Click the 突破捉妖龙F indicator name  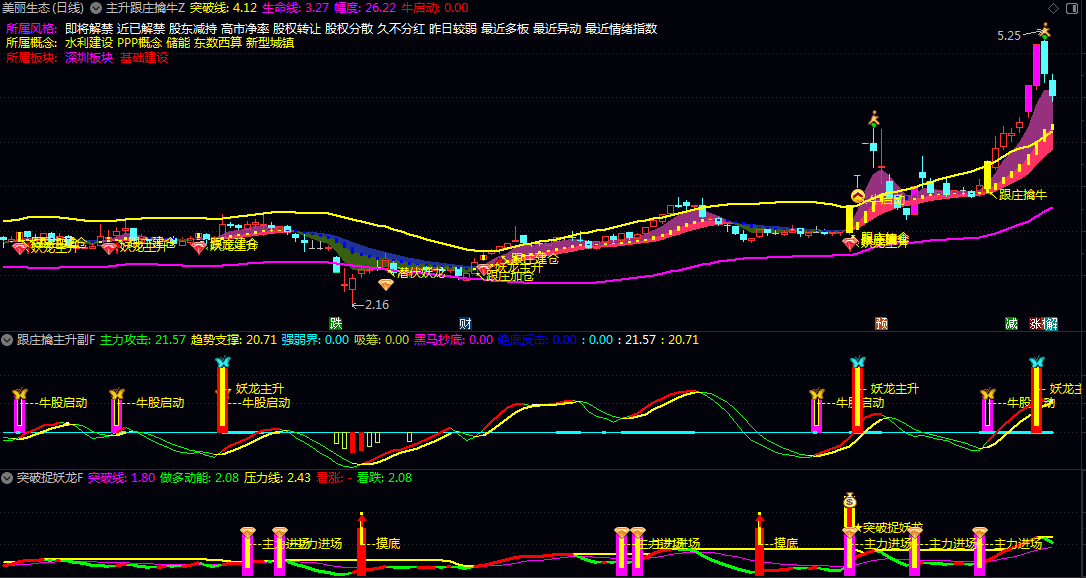pos(50,478)
